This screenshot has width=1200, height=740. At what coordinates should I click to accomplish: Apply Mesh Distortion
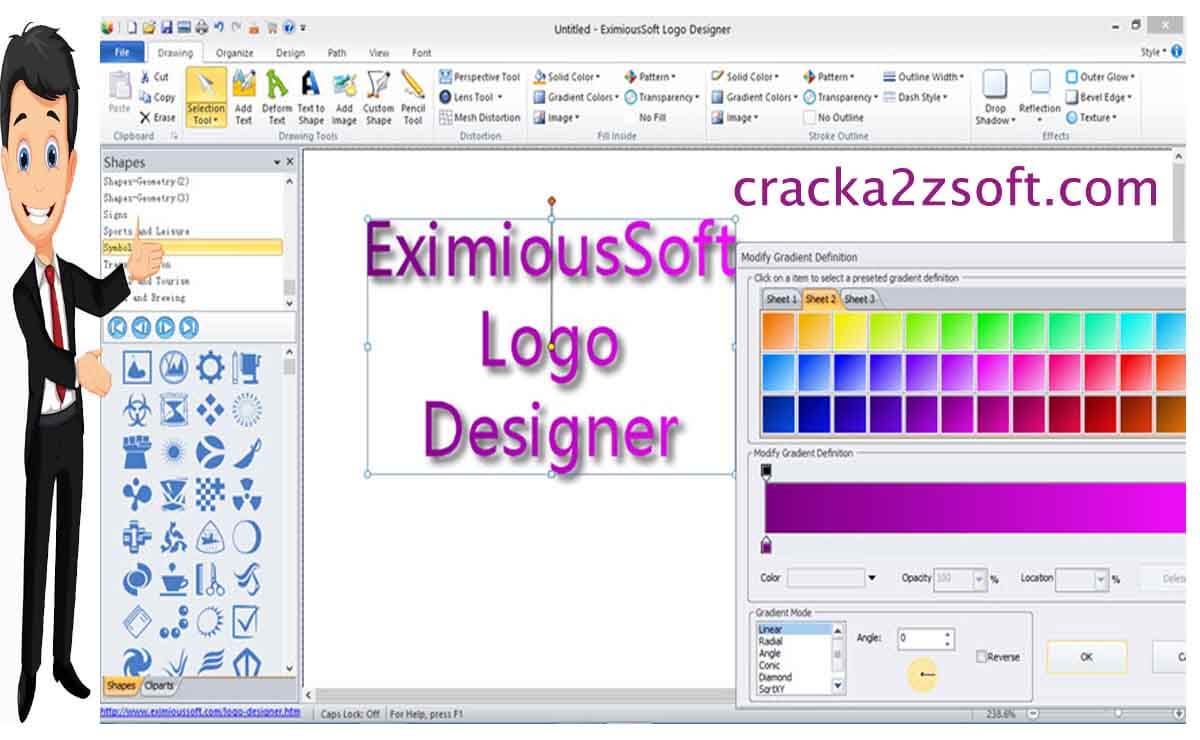coord(480,117)
